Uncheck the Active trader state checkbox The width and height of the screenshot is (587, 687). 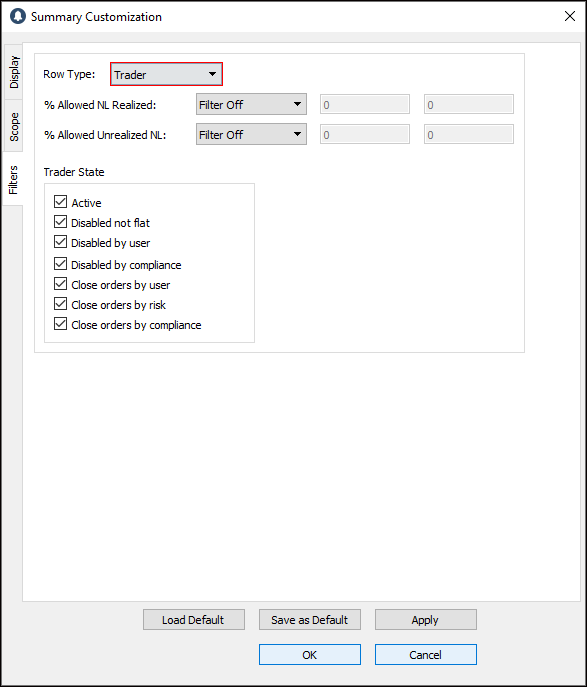[60, 202]
